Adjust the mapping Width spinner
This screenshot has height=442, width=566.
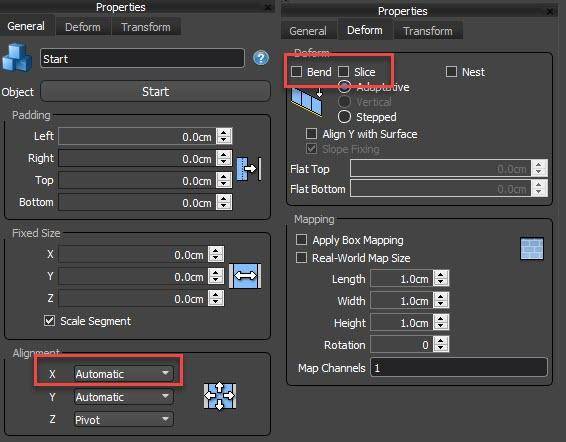coord(441,300)
